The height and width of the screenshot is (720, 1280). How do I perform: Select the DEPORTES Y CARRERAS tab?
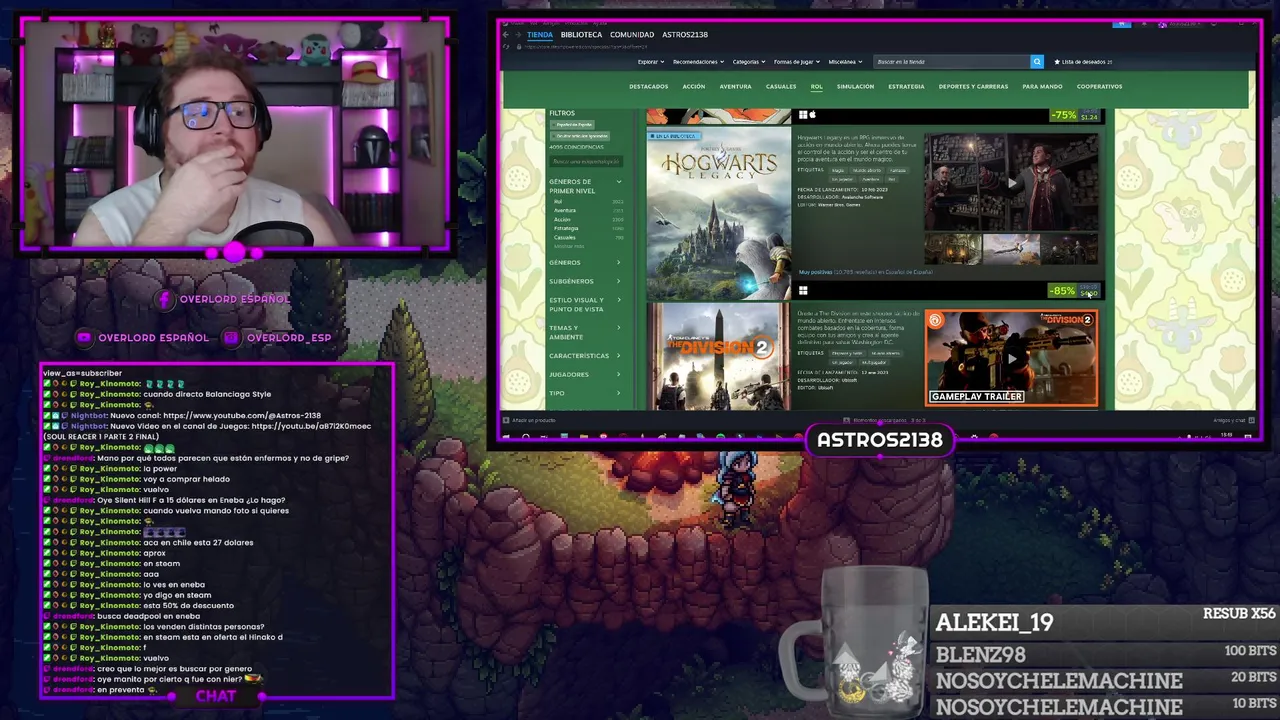coord(973,86)
